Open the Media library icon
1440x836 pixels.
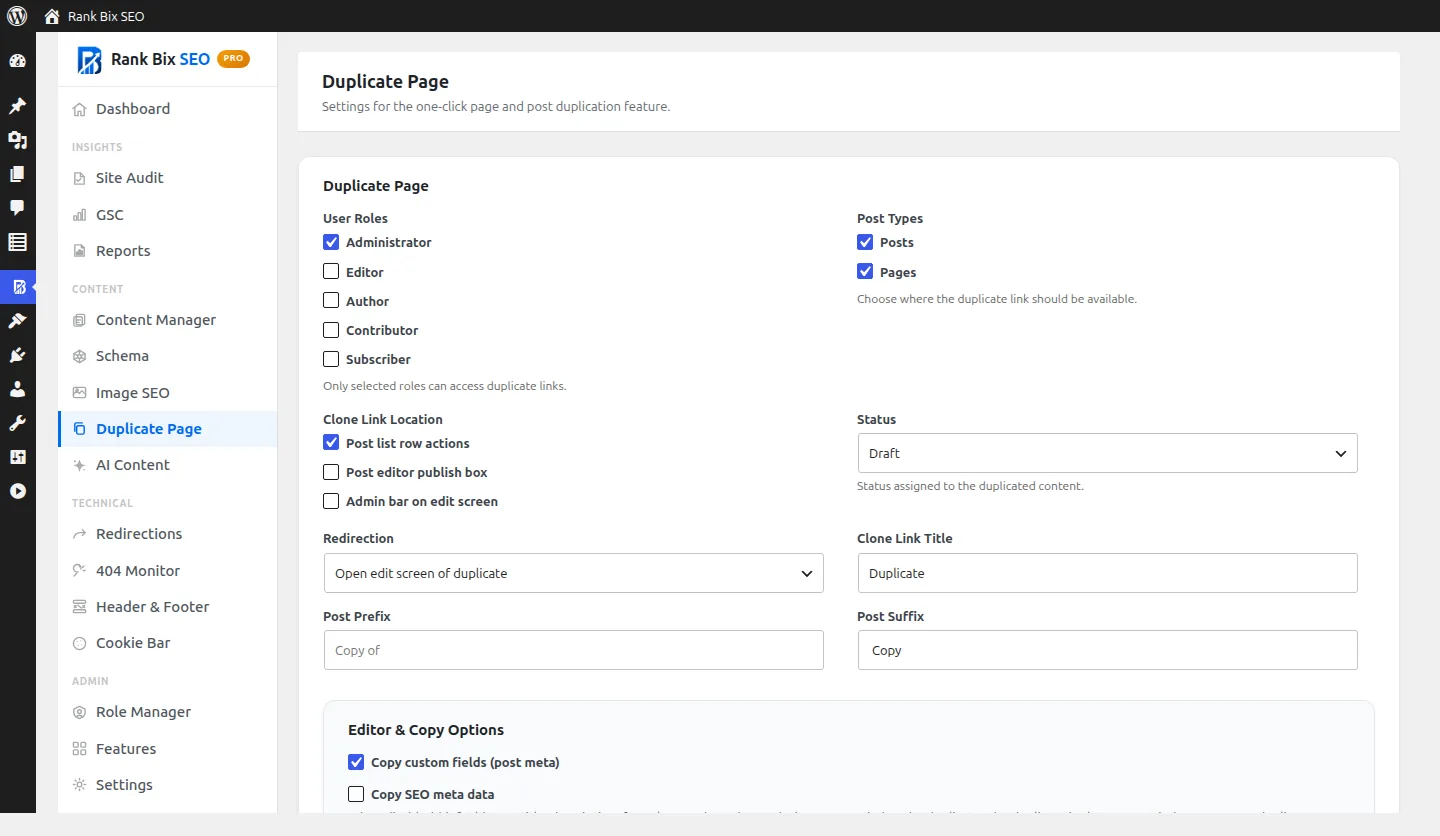coord(17,140)
